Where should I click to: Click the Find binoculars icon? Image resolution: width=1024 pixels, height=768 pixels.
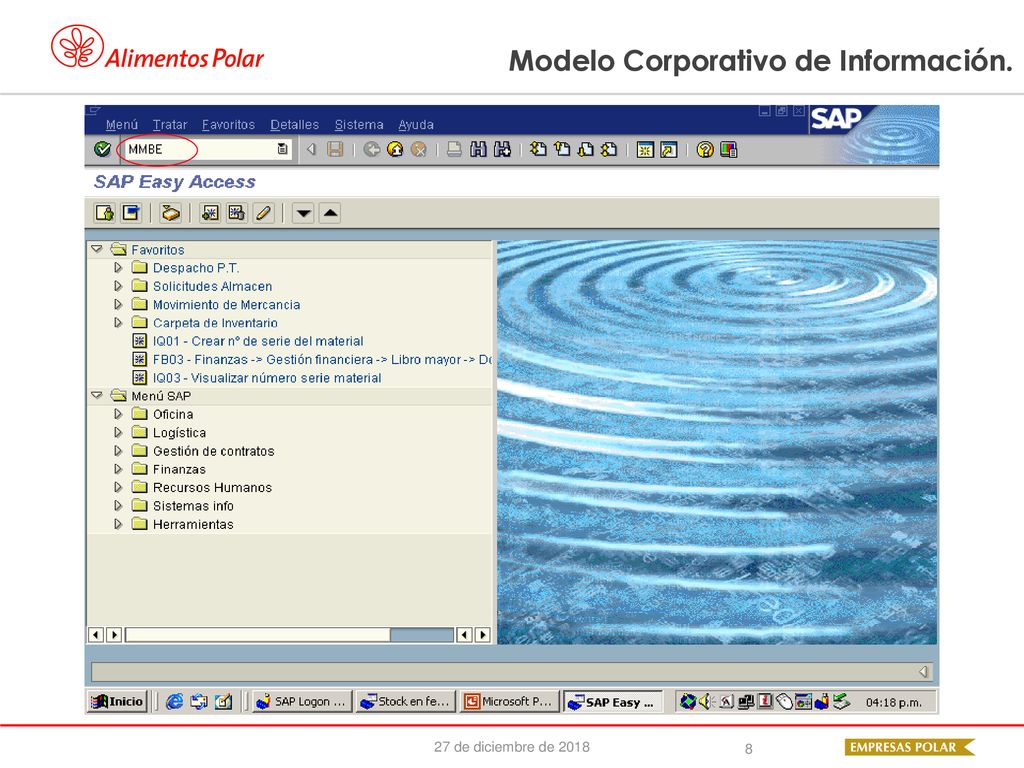pyautogui.click(x=478, y=150)
